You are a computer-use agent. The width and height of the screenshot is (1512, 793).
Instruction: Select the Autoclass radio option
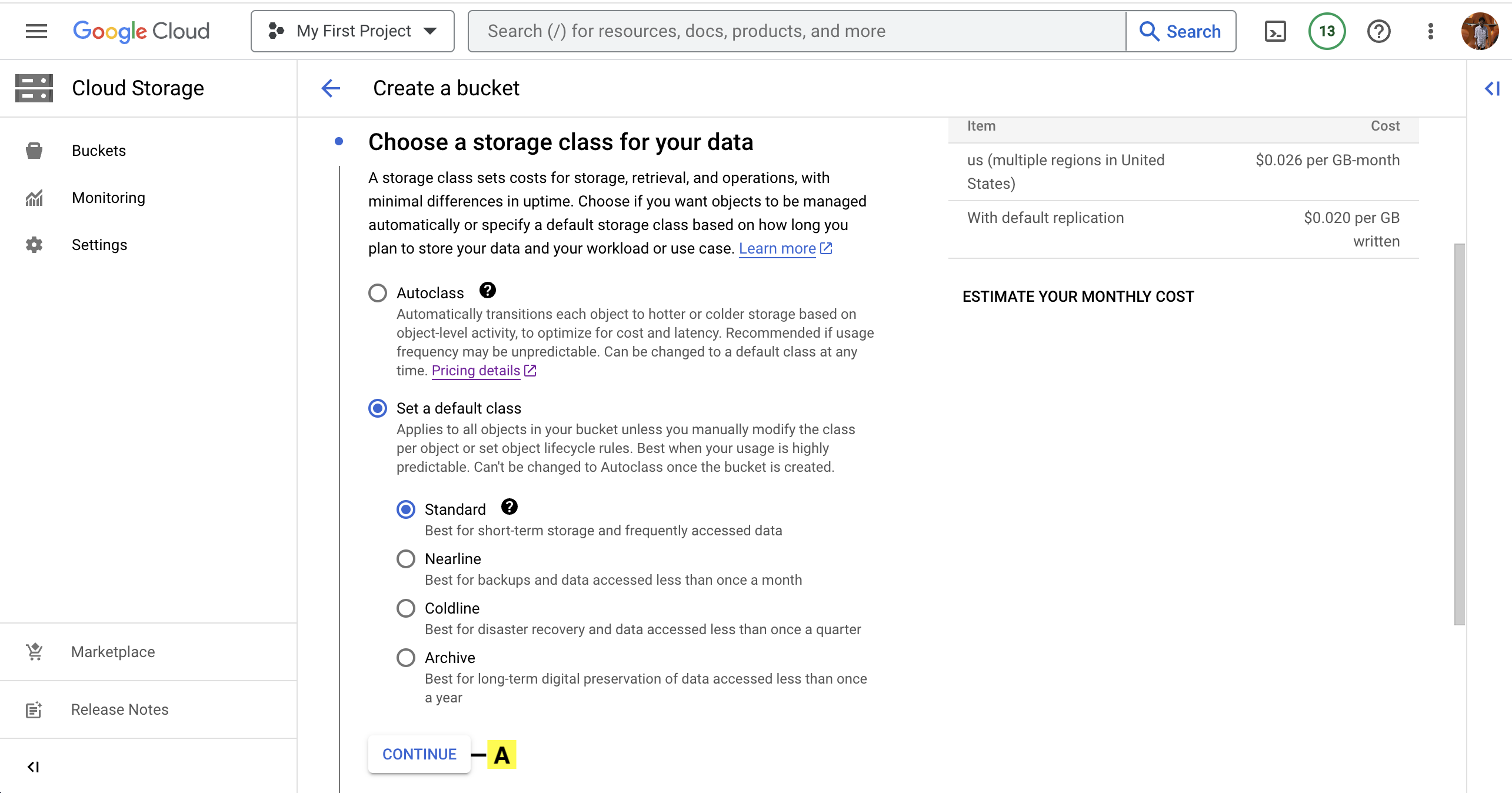click(378, 293)
